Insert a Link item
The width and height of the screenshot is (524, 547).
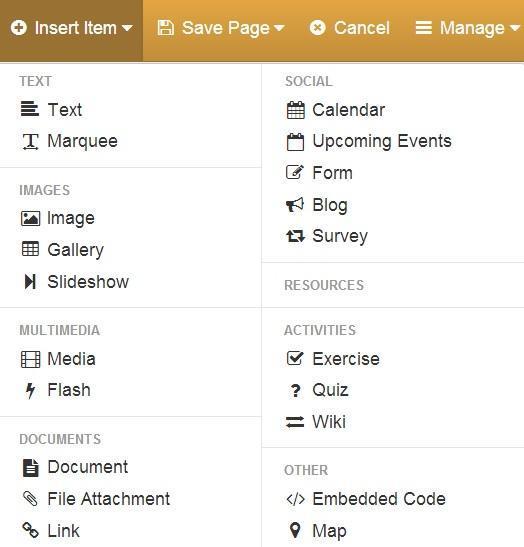(x=51, y=531)
